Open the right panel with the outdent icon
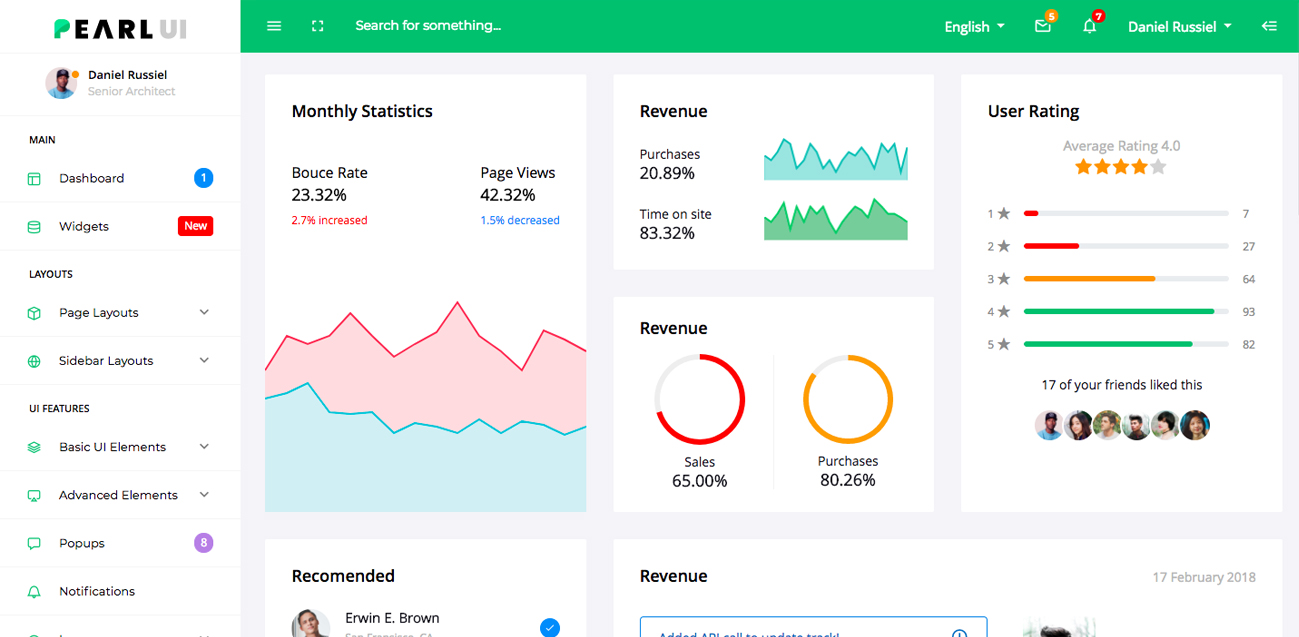 point(1270,26)
